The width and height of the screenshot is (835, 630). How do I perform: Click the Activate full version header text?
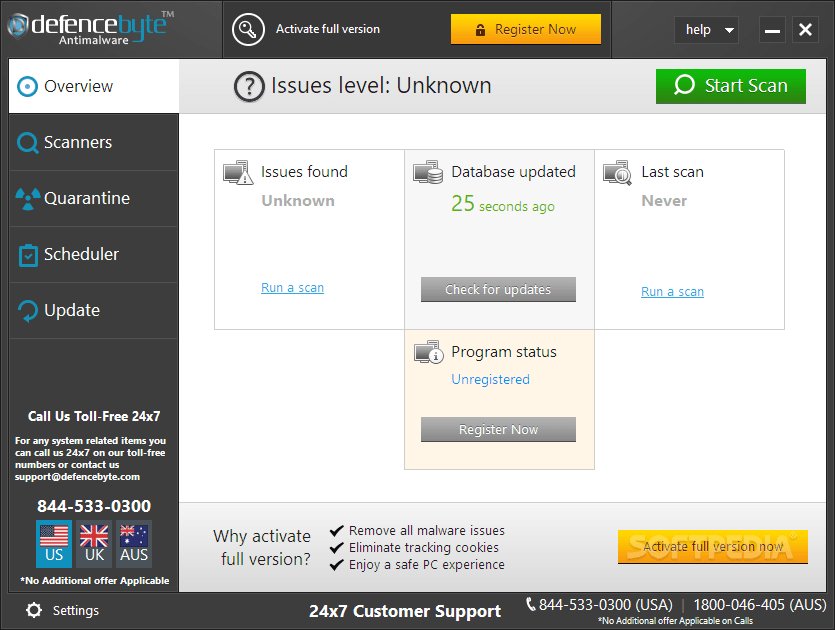coord(328,29)
